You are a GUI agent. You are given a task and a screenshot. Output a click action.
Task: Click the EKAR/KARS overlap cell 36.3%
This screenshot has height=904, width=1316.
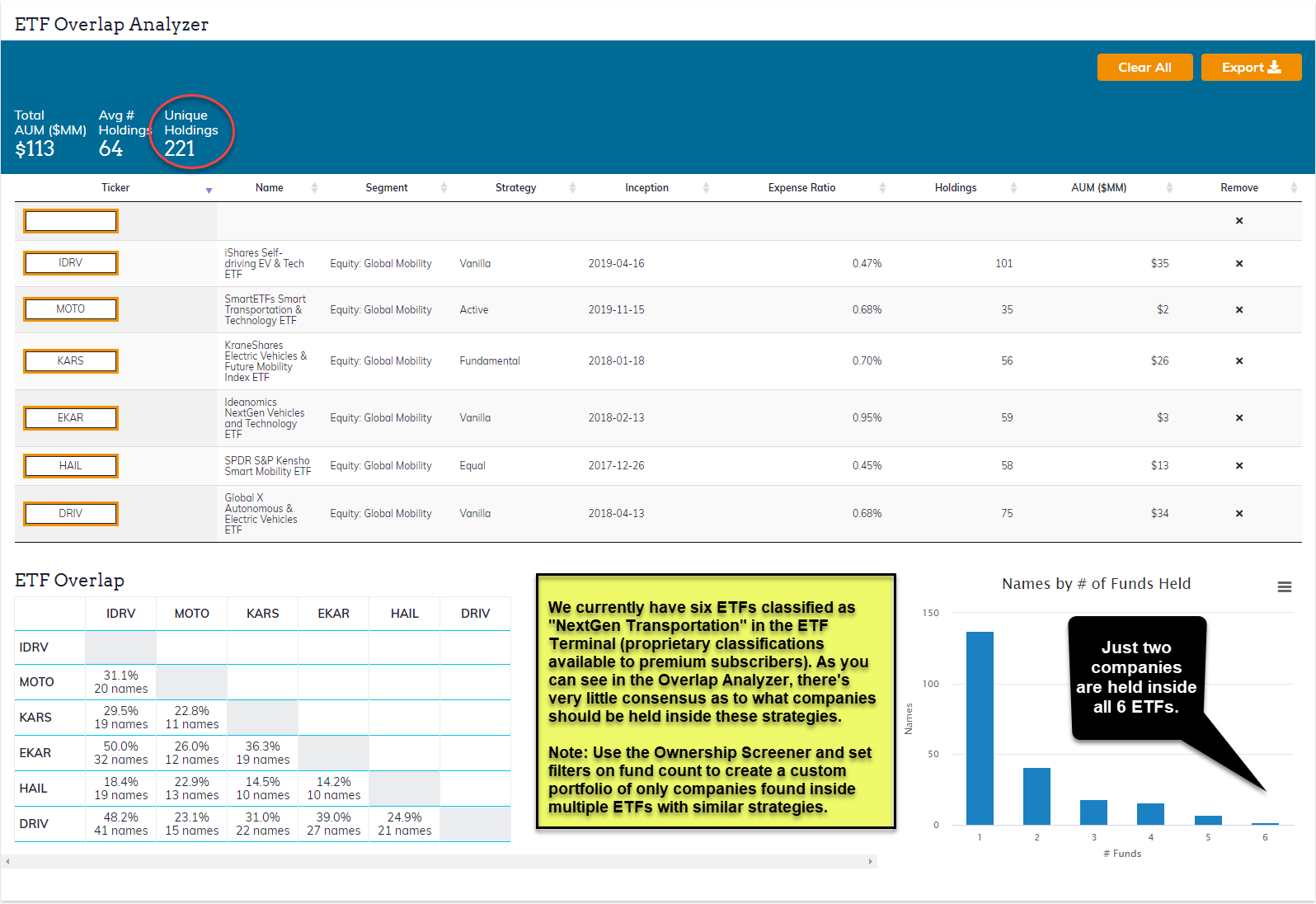263,753
